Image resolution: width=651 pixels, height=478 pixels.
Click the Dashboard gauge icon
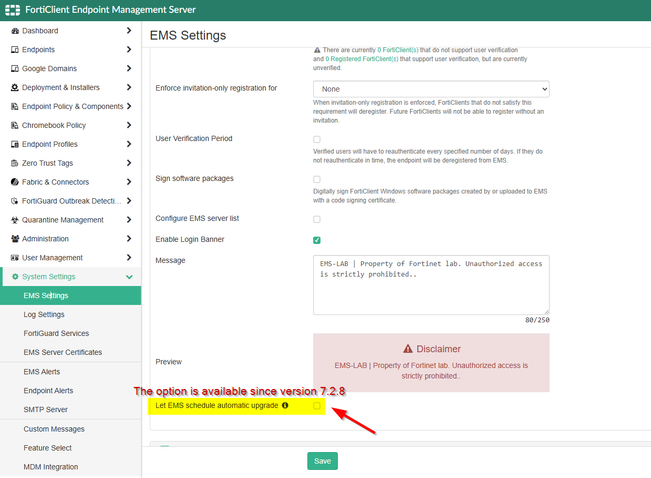pyautogui.click(x=15, y=31)
